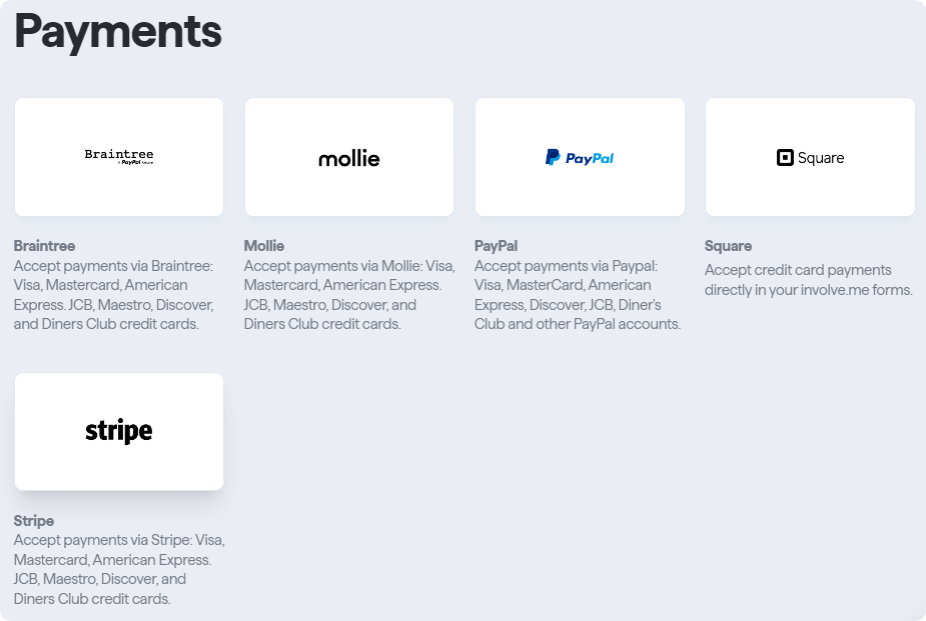
Task: Click the PayPal description paragraph
Action: point(578,295)
